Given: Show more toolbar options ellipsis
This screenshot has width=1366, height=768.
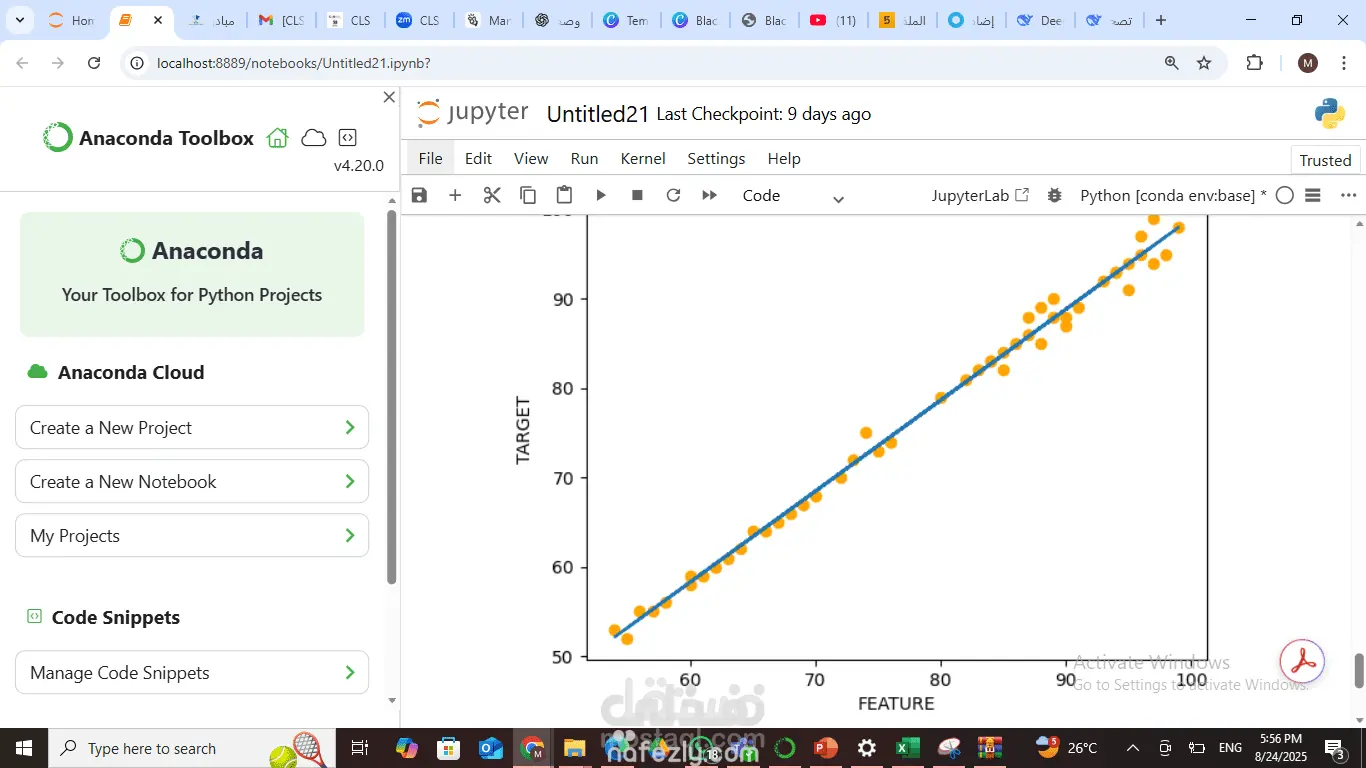Looking at the screenshot, I should pyautogui.click(x=1348, y=196).
